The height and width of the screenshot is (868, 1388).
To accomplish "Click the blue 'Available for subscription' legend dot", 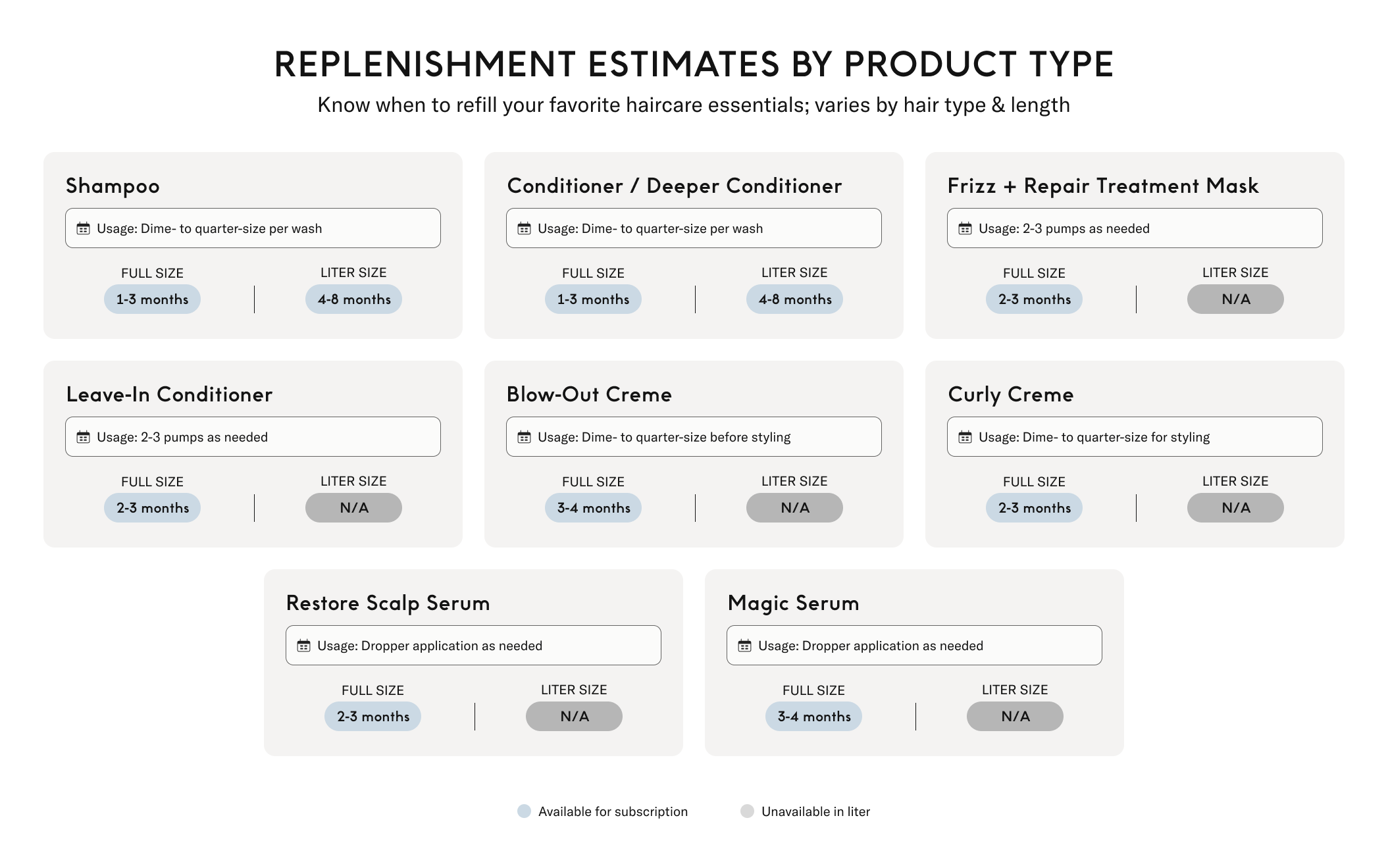I will [524, 811].
